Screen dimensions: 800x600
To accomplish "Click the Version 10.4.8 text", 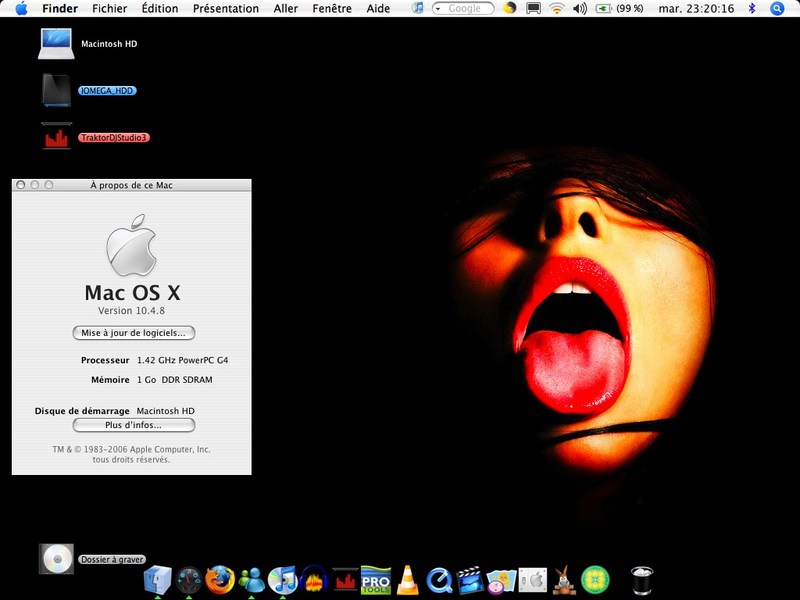I will click(x=132, y=310).
